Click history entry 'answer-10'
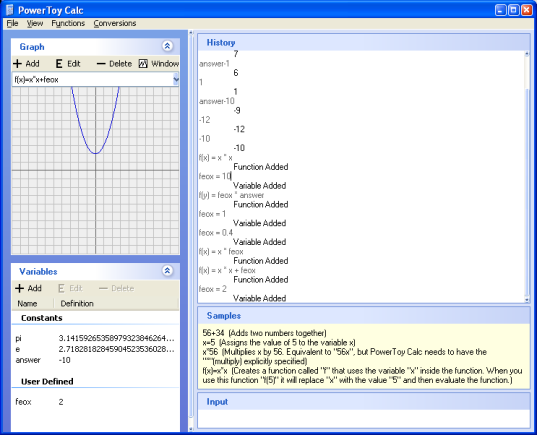The height and width of the screenshot is (435, 537). 217,101
